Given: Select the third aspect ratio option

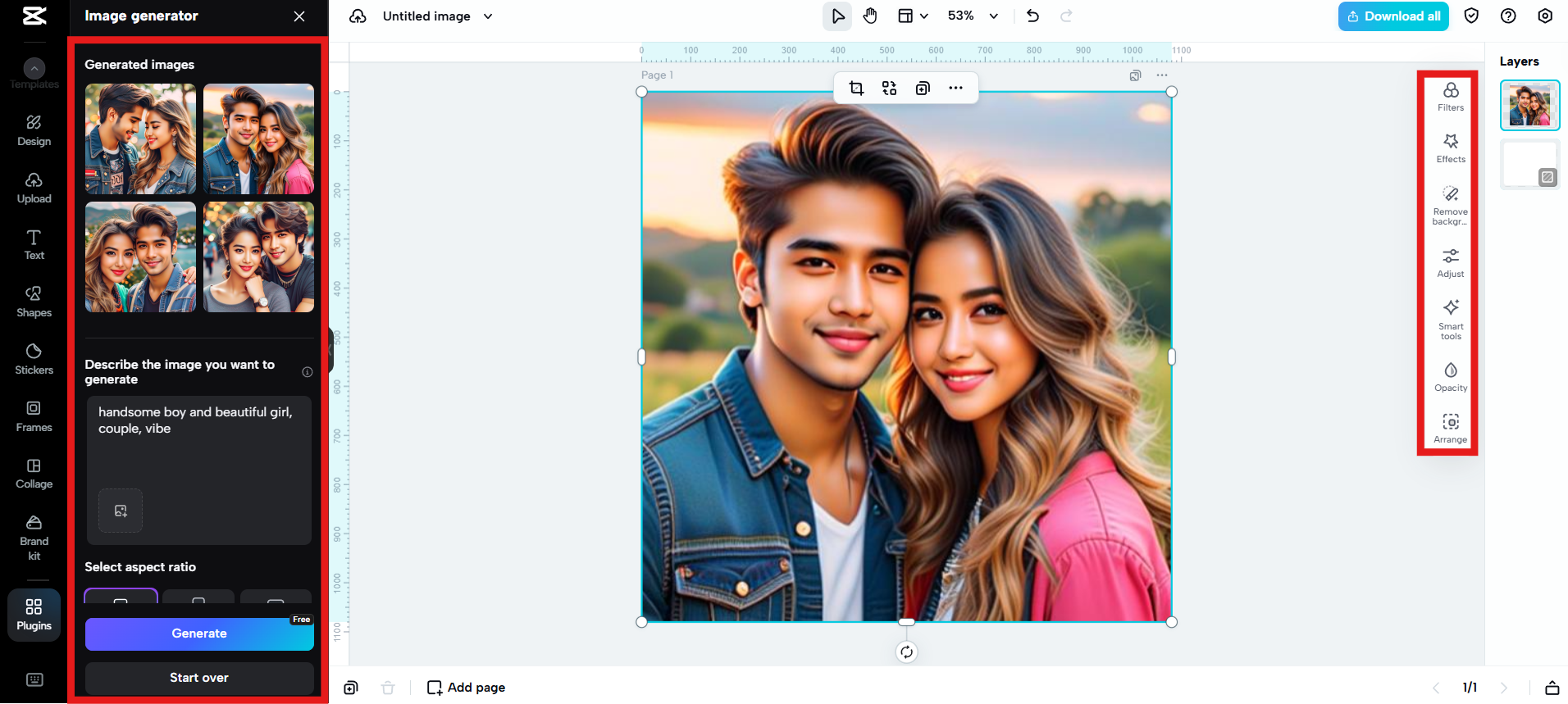Looking at the screenshot, I should (x=276, y=597).
